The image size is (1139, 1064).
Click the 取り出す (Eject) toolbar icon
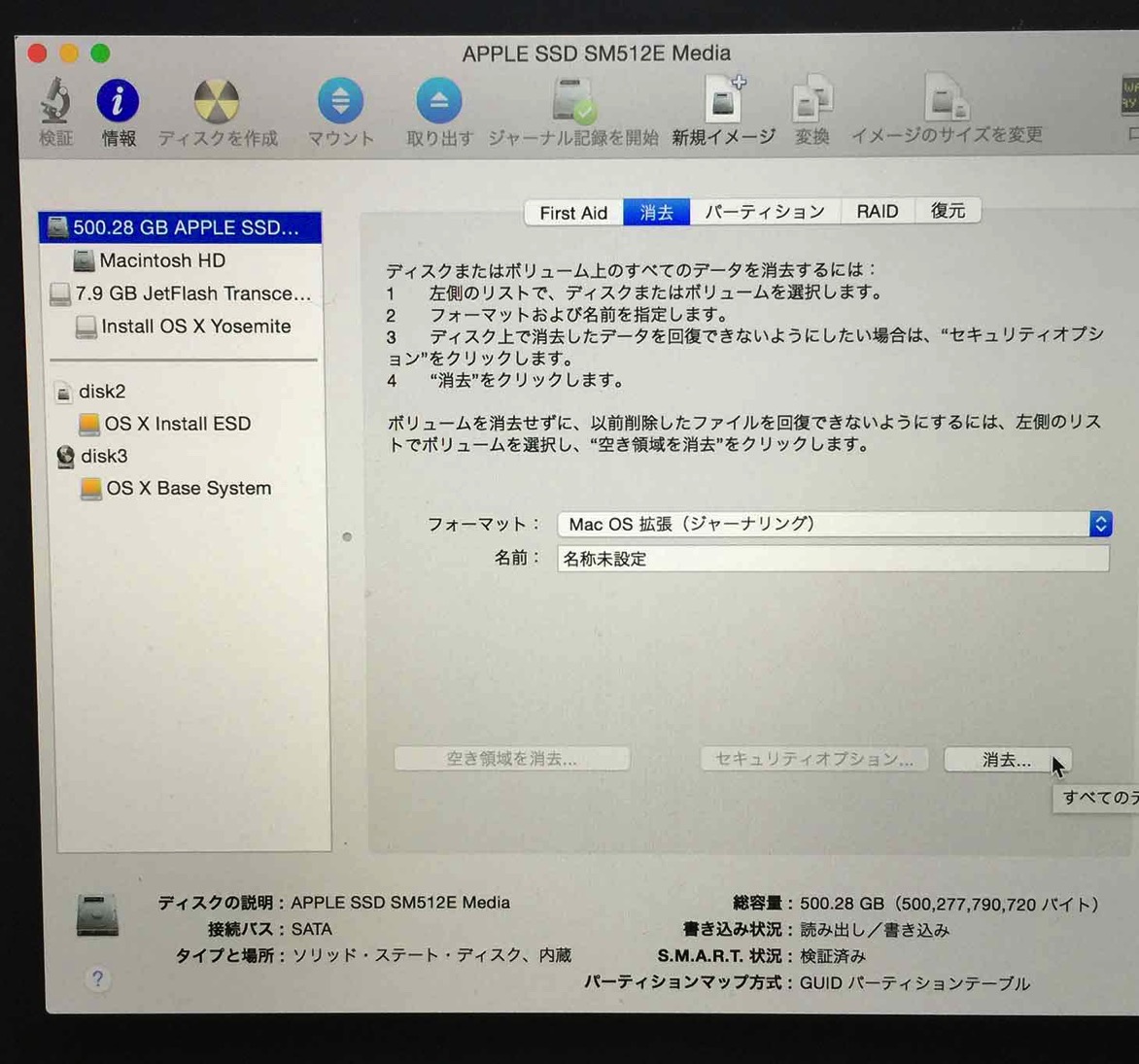(438, 100)
